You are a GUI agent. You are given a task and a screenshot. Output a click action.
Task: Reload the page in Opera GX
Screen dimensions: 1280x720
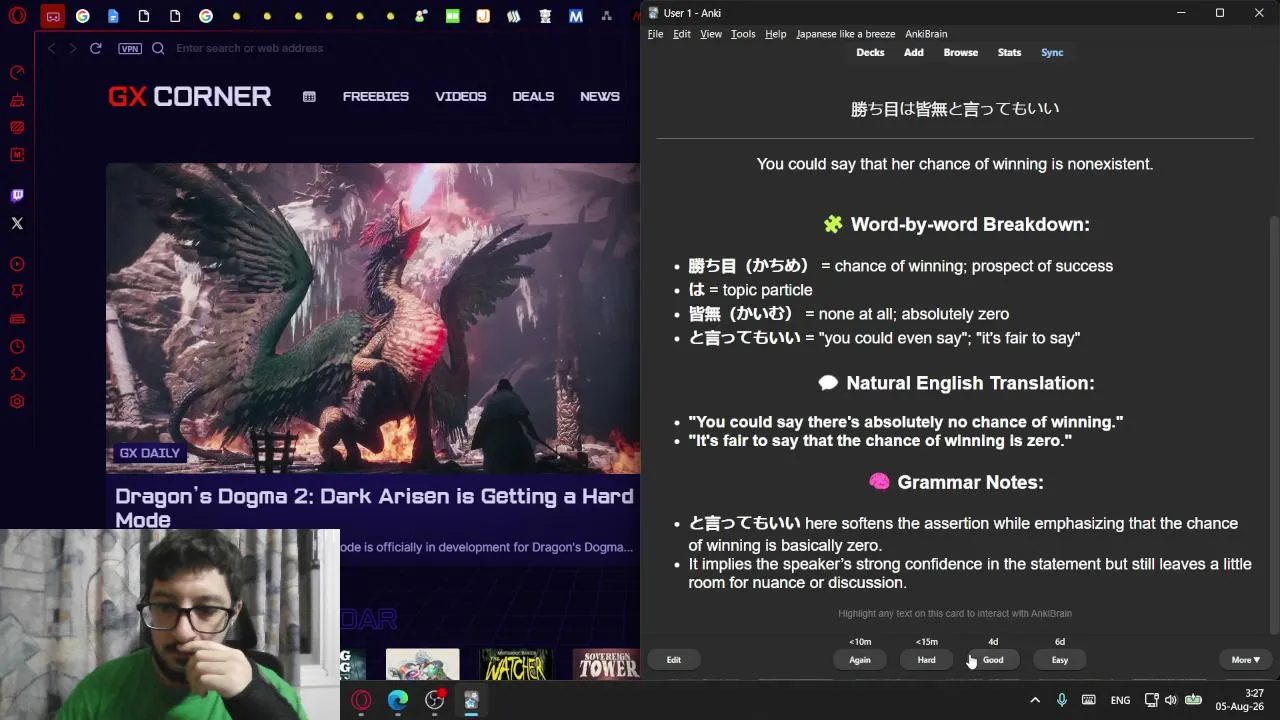click(x=96, y=48)
